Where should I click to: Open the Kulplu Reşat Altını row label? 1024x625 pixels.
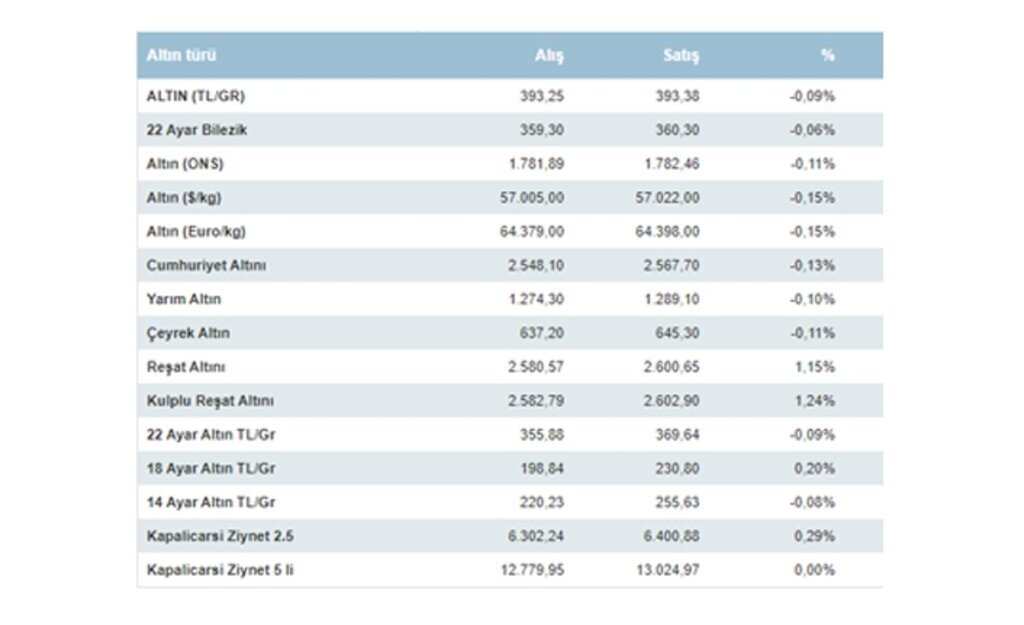pos(210,401)
